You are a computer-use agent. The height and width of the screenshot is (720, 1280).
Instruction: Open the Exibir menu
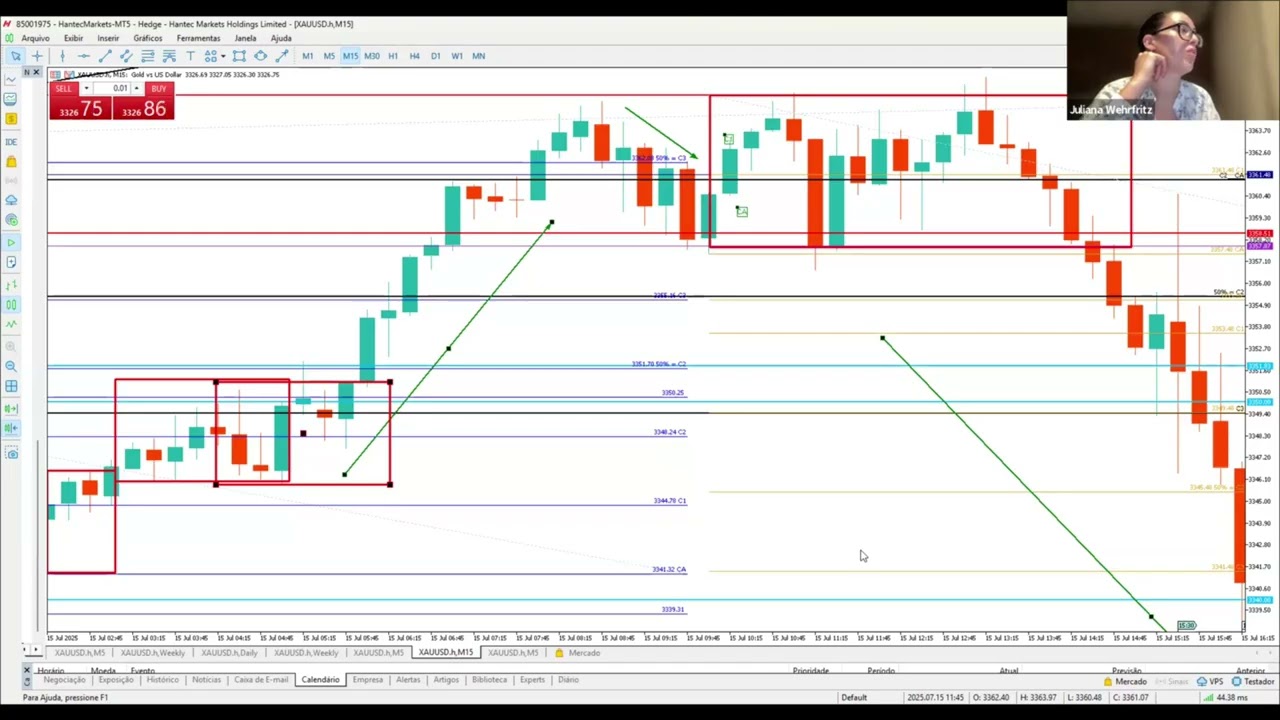click(73, 38)
